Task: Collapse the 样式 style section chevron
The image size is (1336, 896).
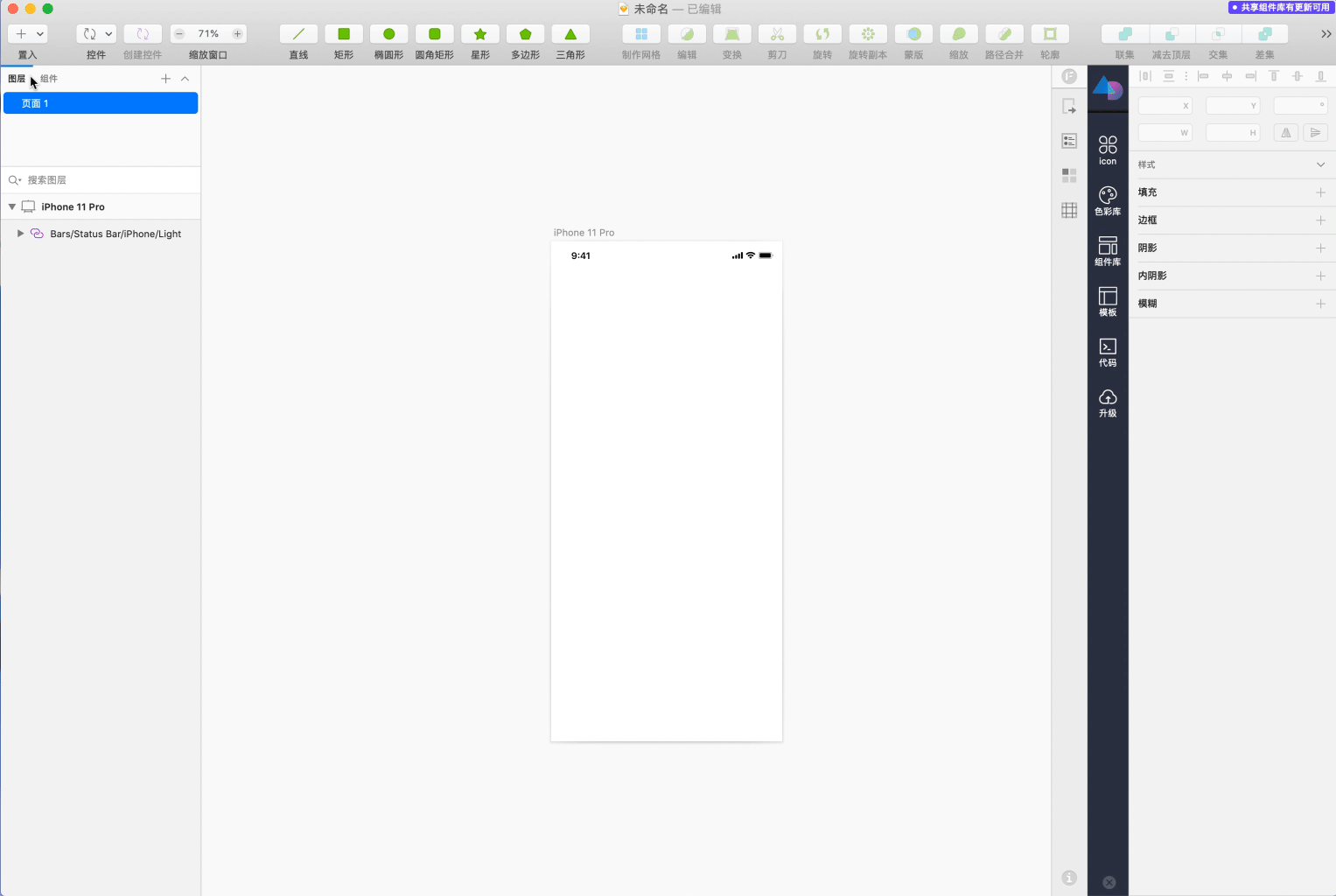Action: 1321,164
